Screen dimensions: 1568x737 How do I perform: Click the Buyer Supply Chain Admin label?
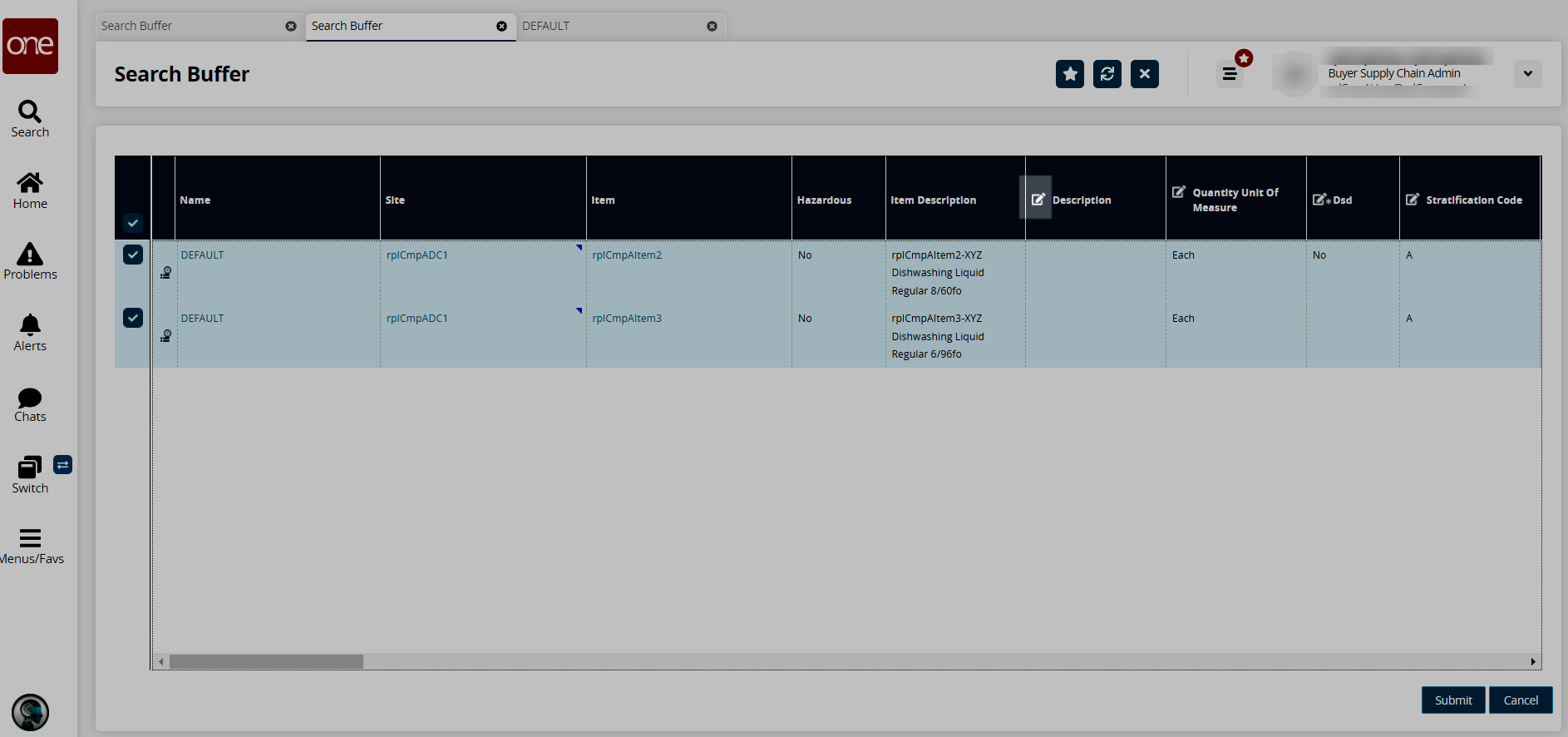[x=1393, y=73]
